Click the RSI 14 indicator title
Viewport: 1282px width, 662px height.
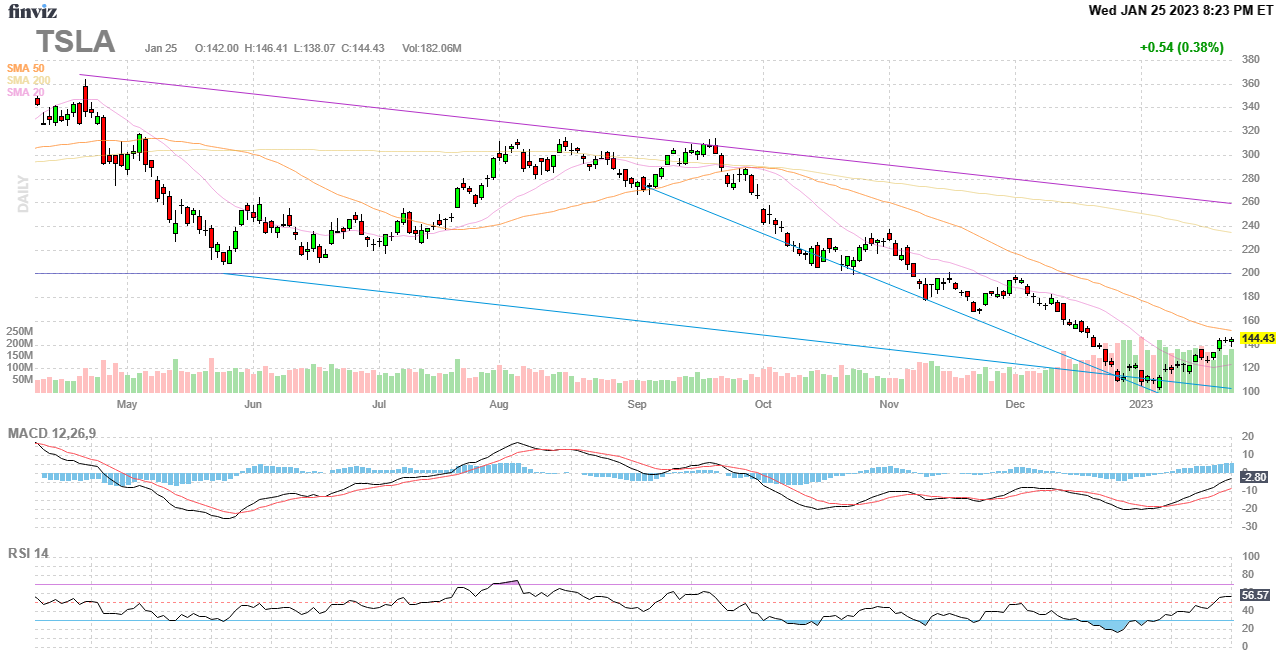[x=28, y=553]
